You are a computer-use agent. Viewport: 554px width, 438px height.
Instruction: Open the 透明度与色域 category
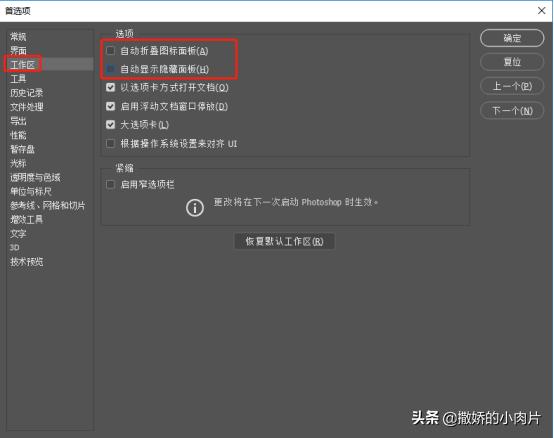(x=35, y=177)
